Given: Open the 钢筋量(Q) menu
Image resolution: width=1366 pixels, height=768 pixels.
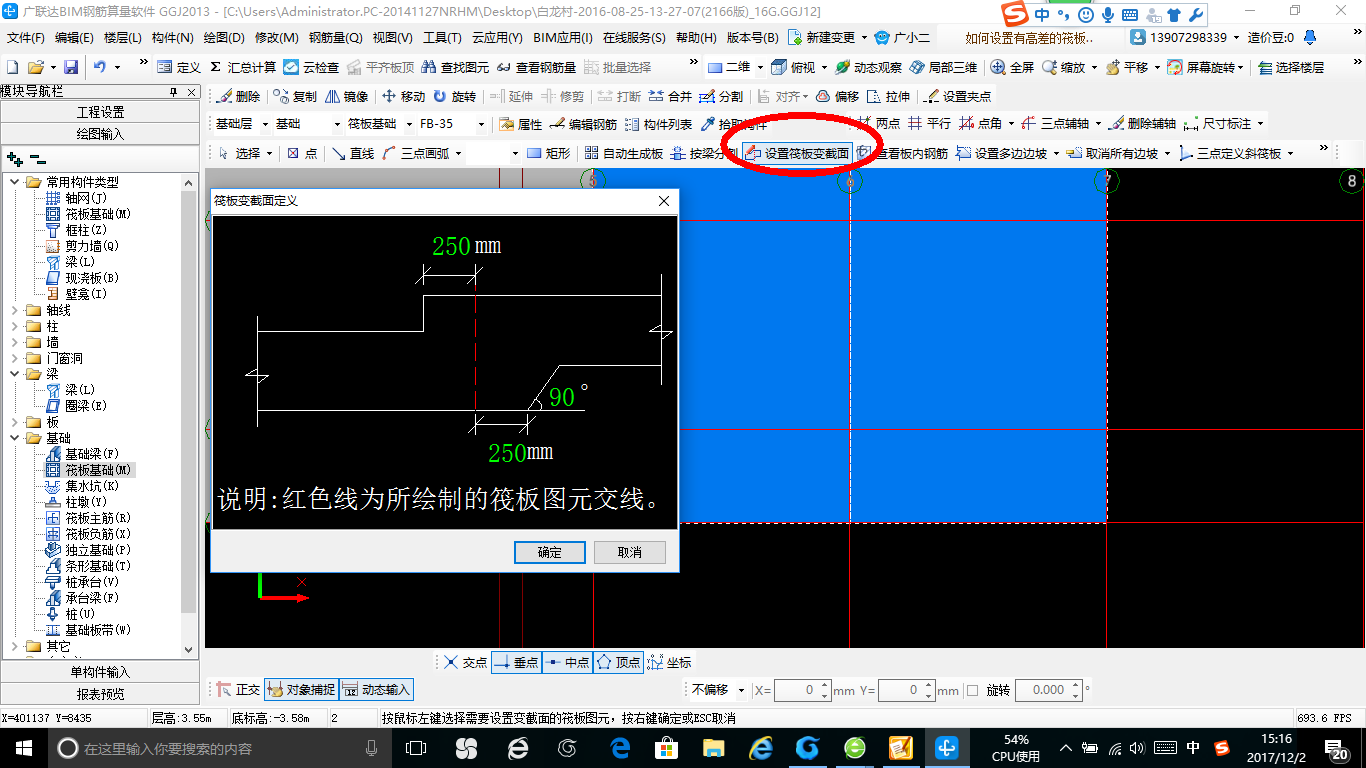Looking at the screenshot, I should click(x=336, y=38).
